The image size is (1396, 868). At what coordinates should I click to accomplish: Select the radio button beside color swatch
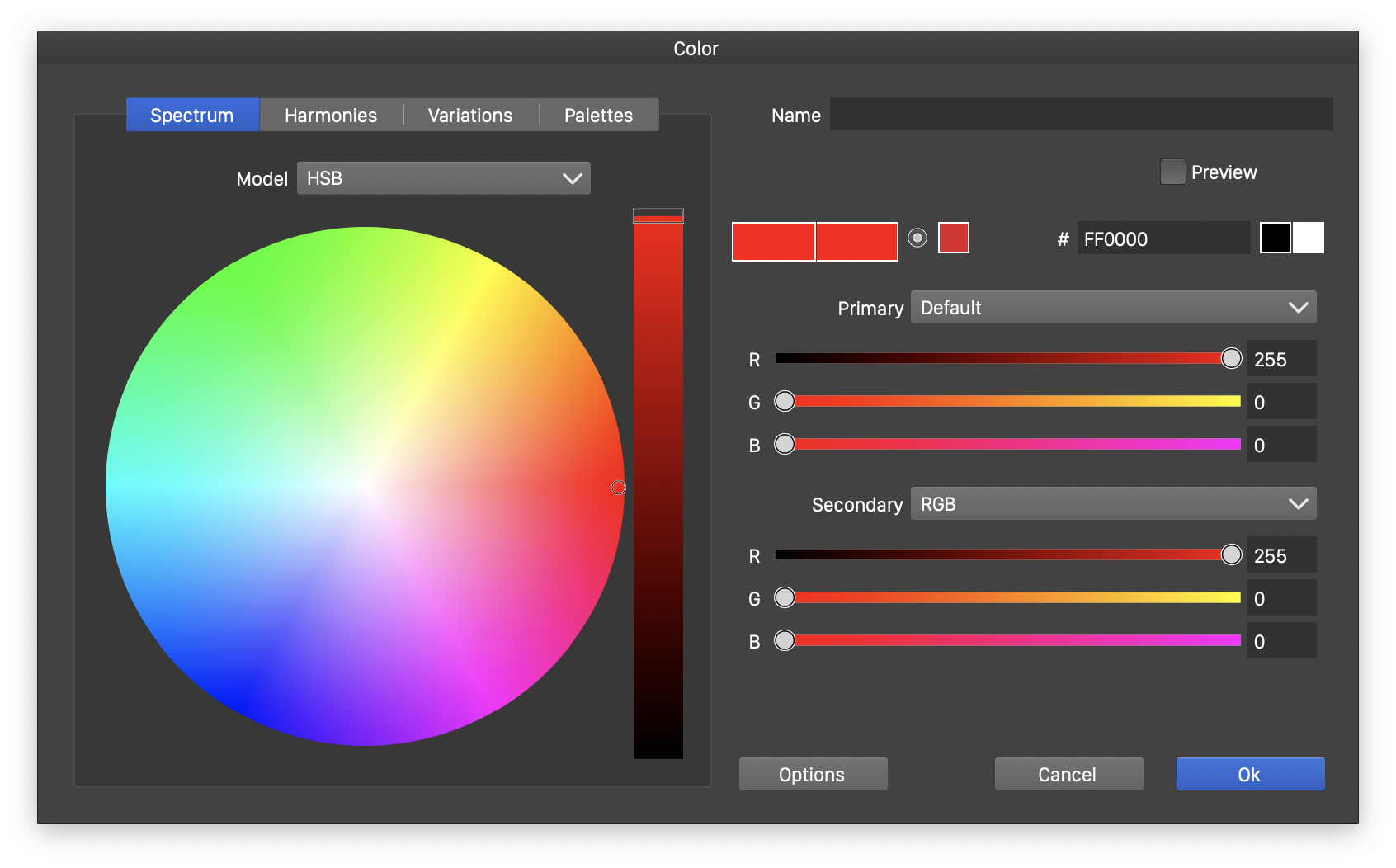click(x=917, y=238)
